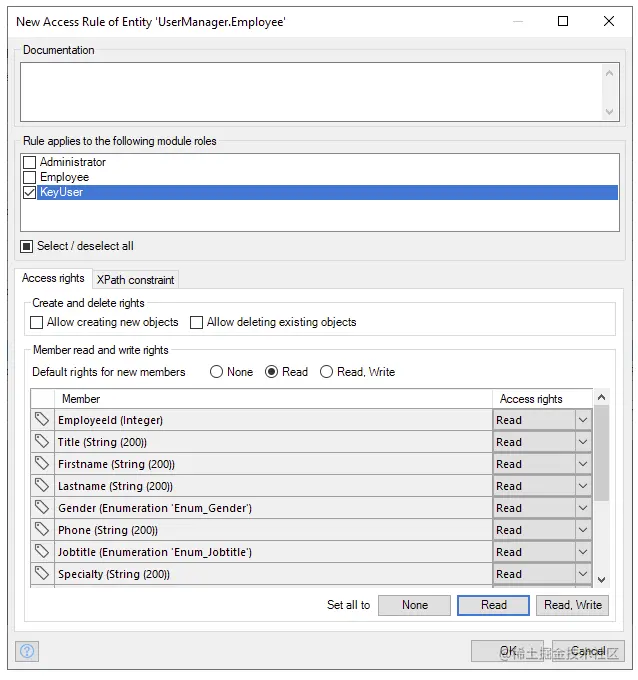This screenshot has width=638, height=680.
Task: Click the tag icon beside Lastname
Action: [42, 485]
